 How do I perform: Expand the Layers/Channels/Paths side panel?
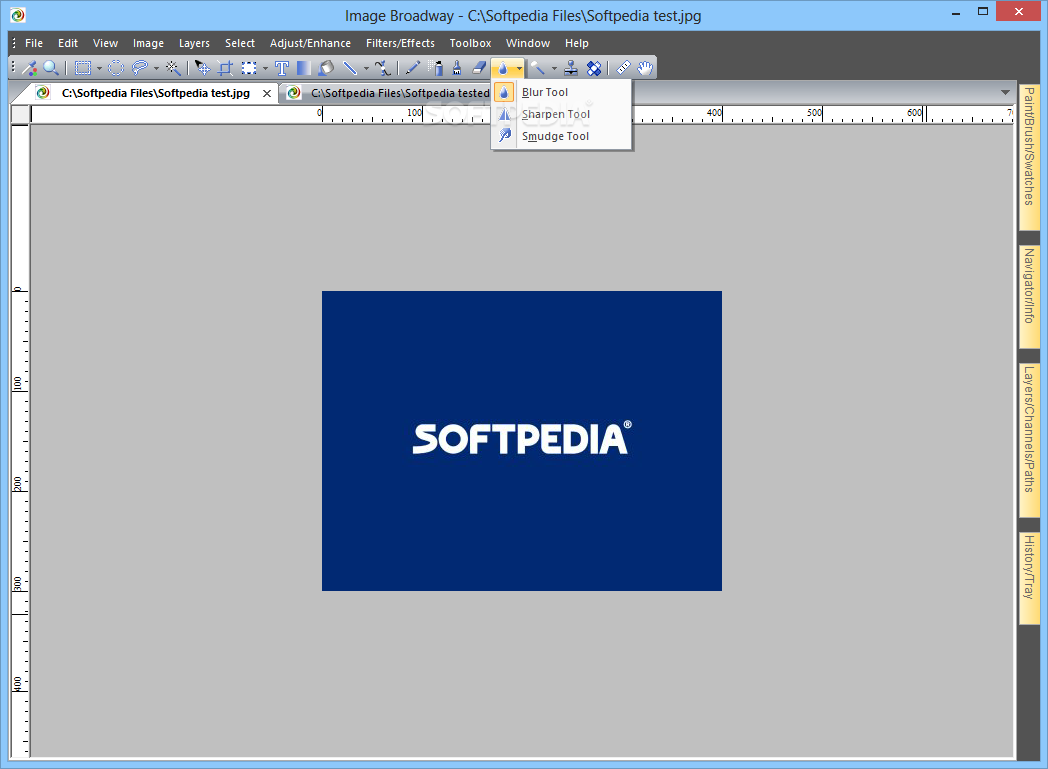[1029, 440]
